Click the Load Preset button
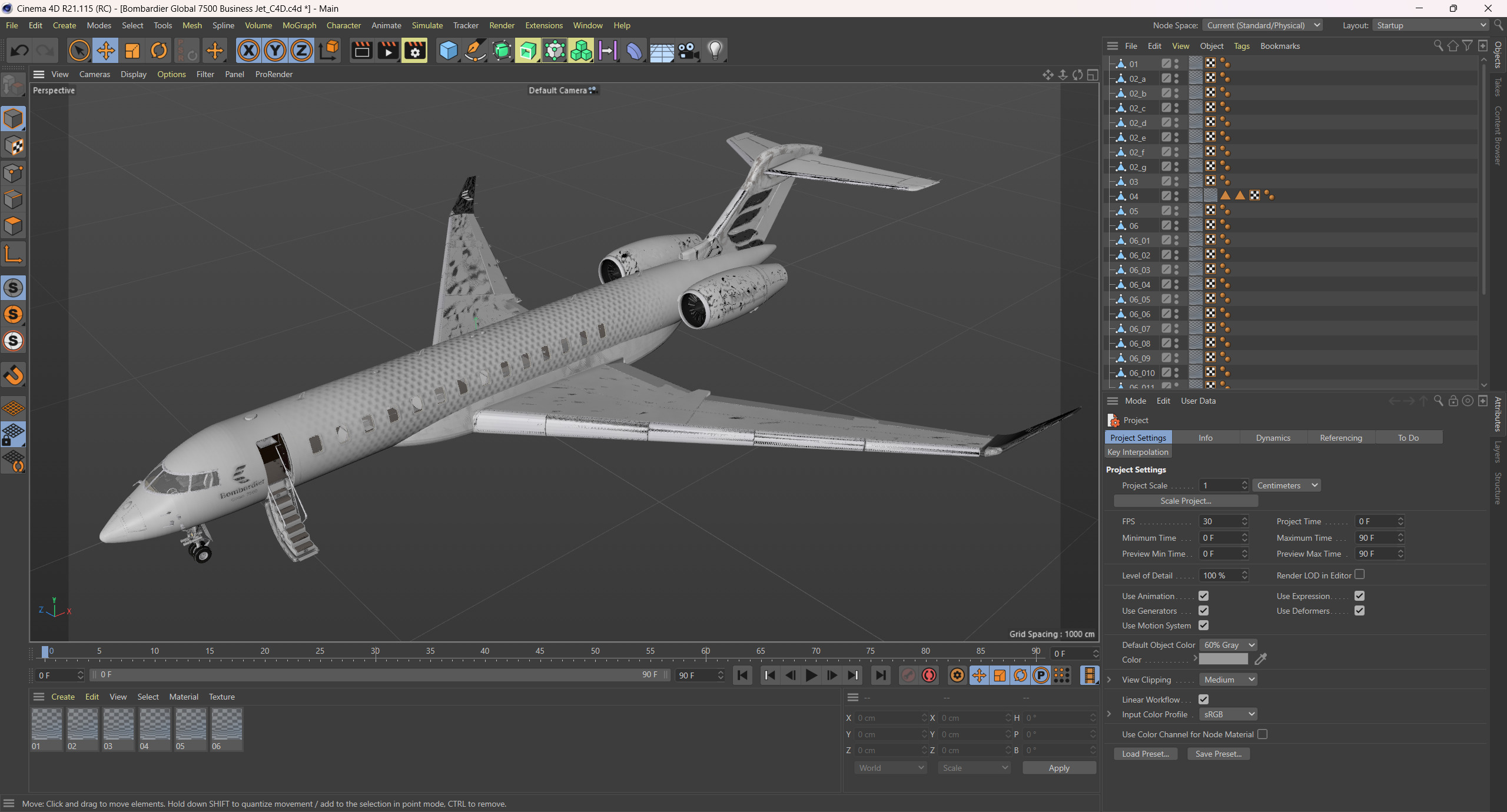 (1145, 754)
